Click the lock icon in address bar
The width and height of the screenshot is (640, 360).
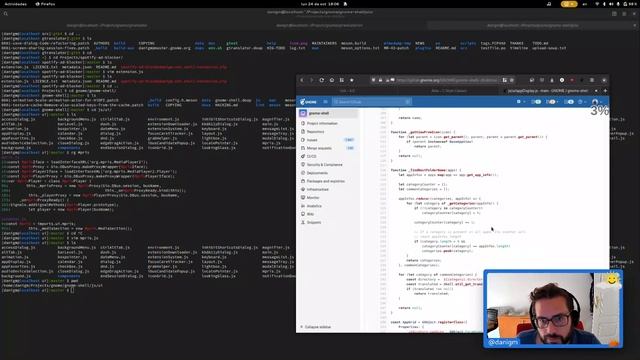[380, 80]
